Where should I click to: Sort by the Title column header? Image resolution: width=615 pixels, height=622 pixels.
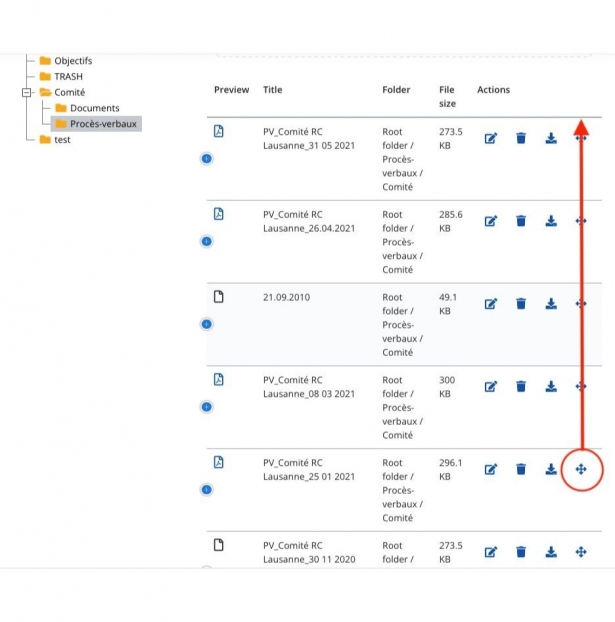click(x=272, y=90)
